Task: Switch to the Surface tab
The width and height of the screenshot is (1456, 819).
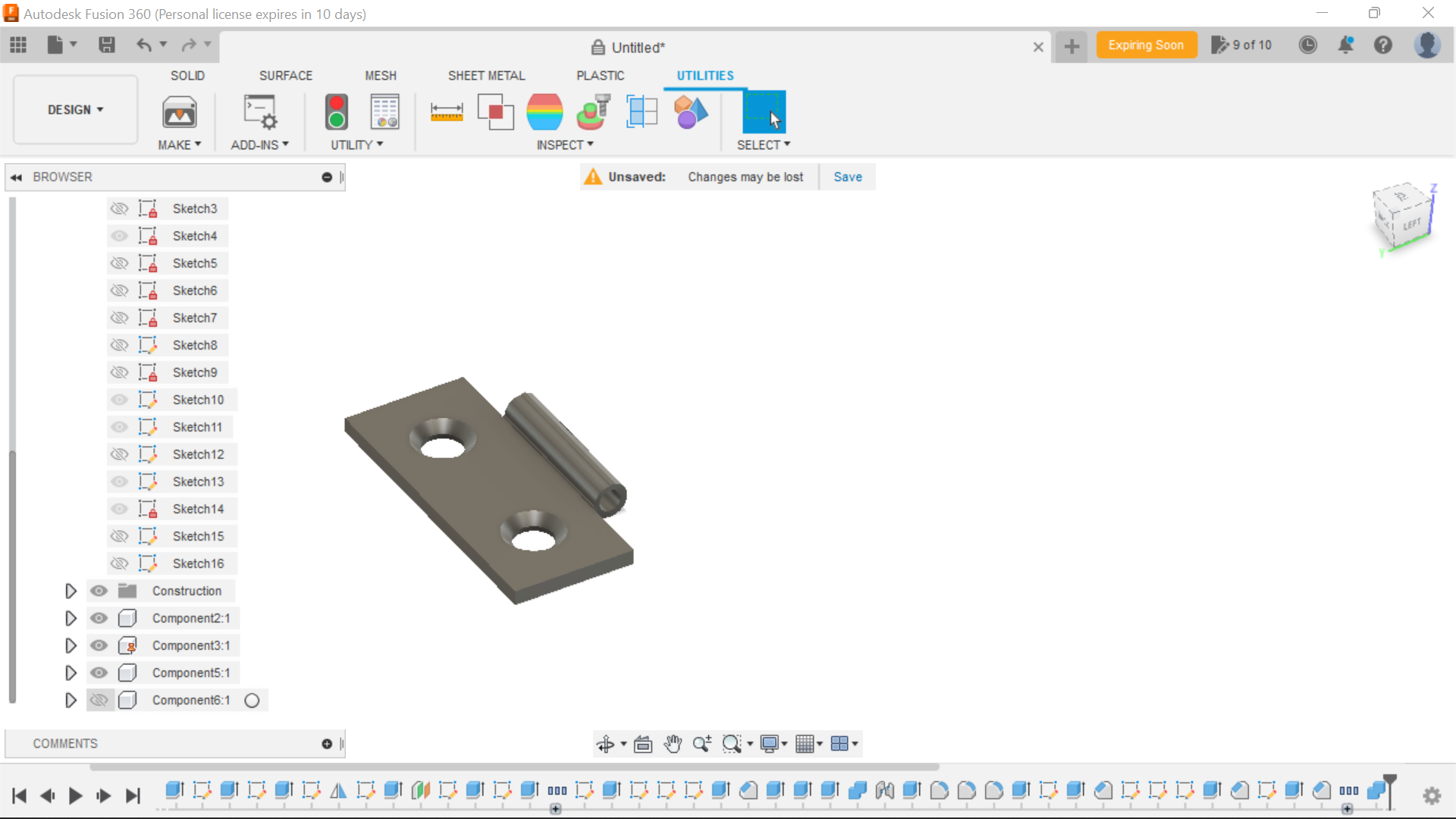Action: pyautogui.click(x=286, y=75)
